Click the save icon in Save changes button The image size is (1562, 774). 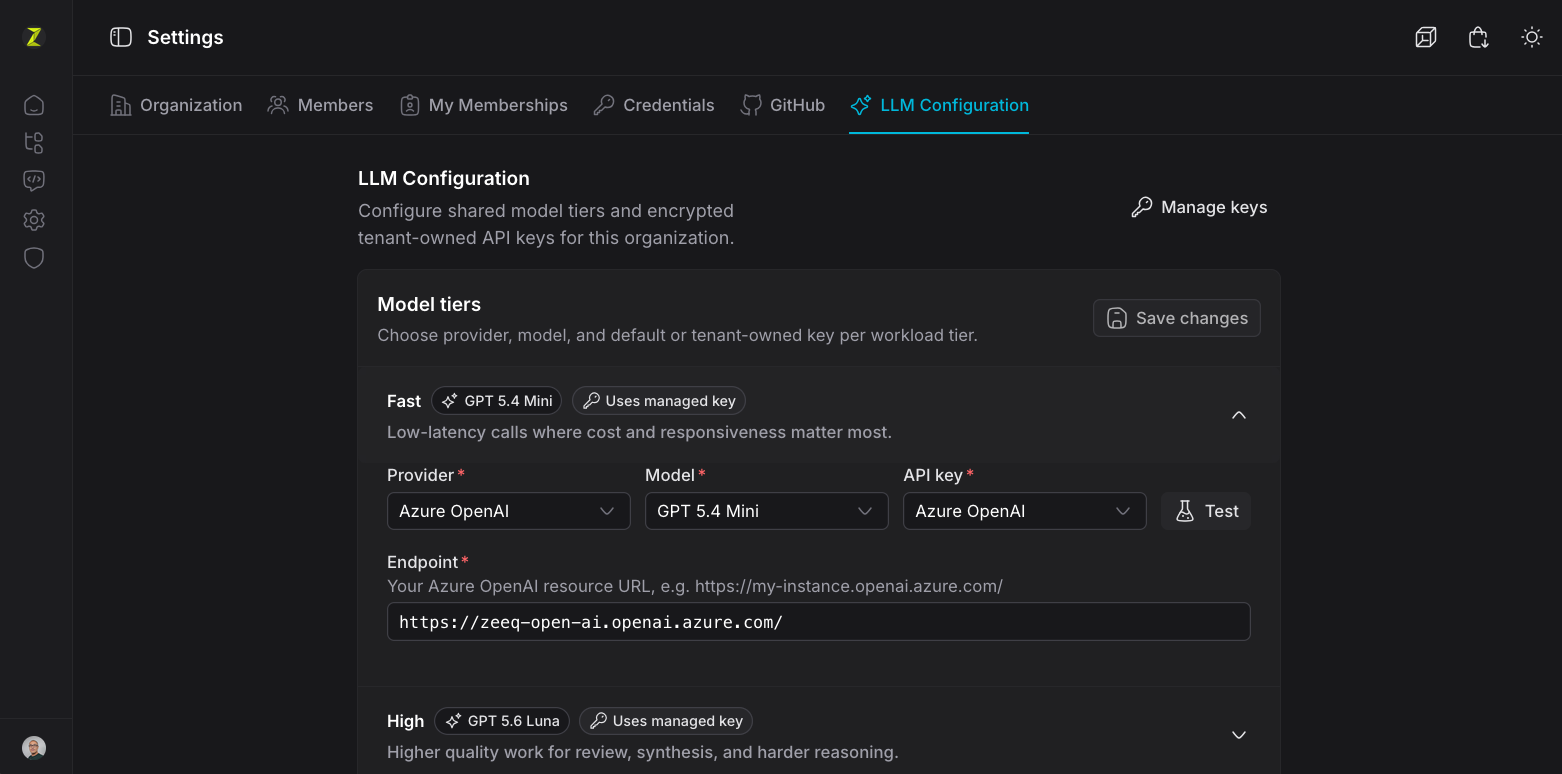(1117, 318)
